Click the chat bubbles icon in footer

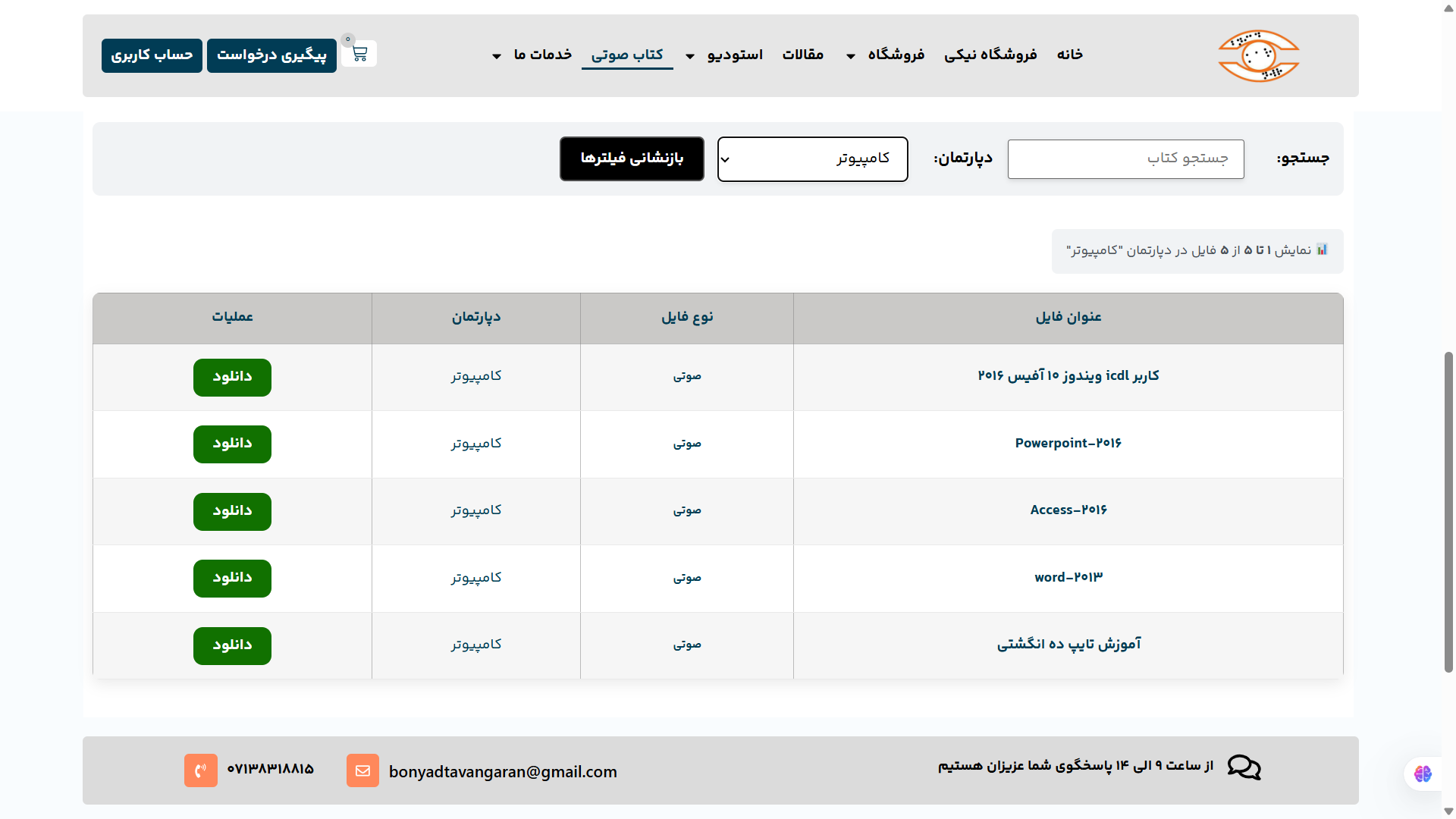(x=1244, y=767)
